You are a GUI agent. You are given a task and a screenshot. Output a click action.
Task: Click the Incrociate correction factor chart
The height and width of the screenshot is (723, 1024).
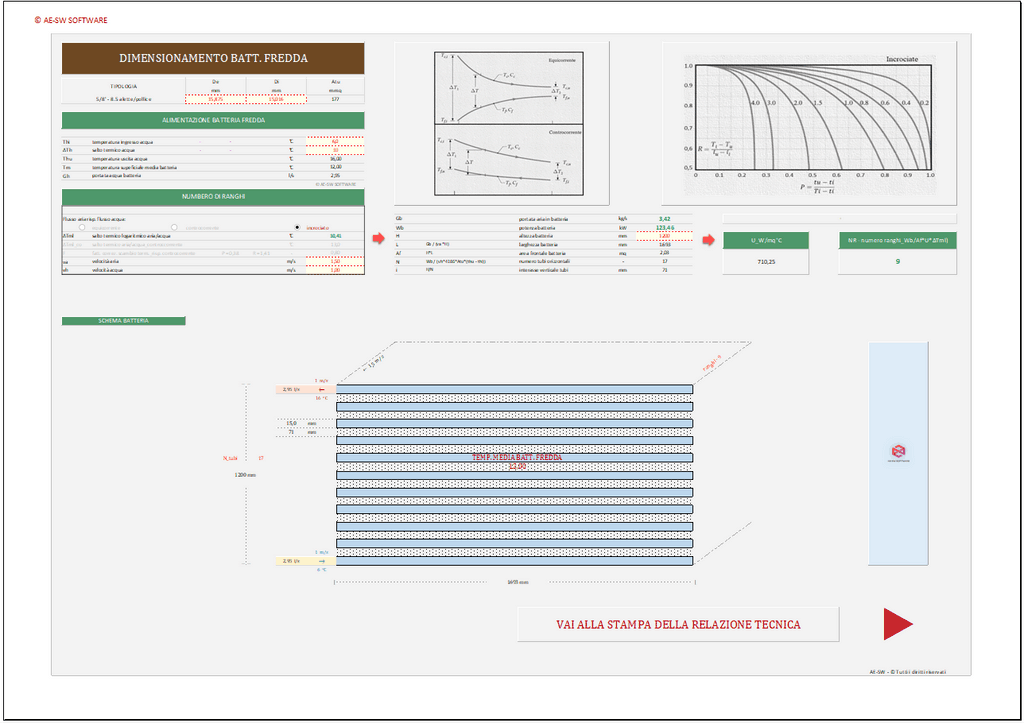click(810, 122)
